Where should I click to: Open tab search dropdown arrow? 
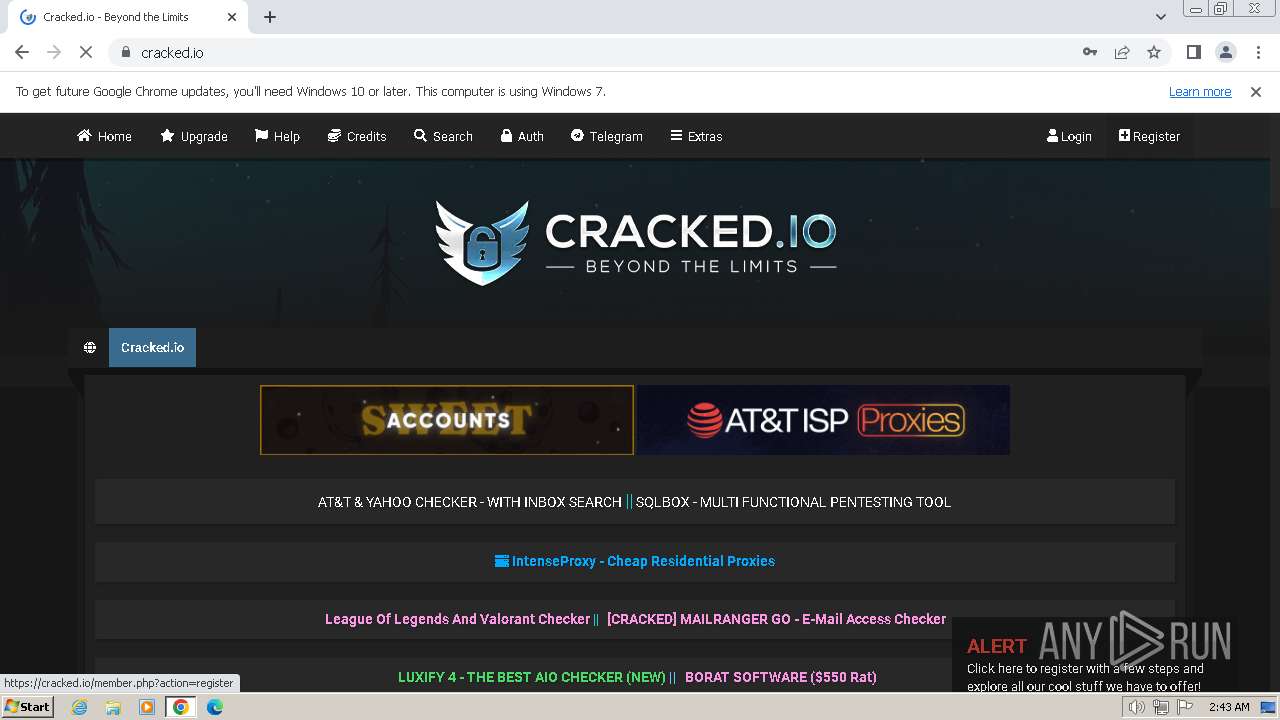[1160, 17]
